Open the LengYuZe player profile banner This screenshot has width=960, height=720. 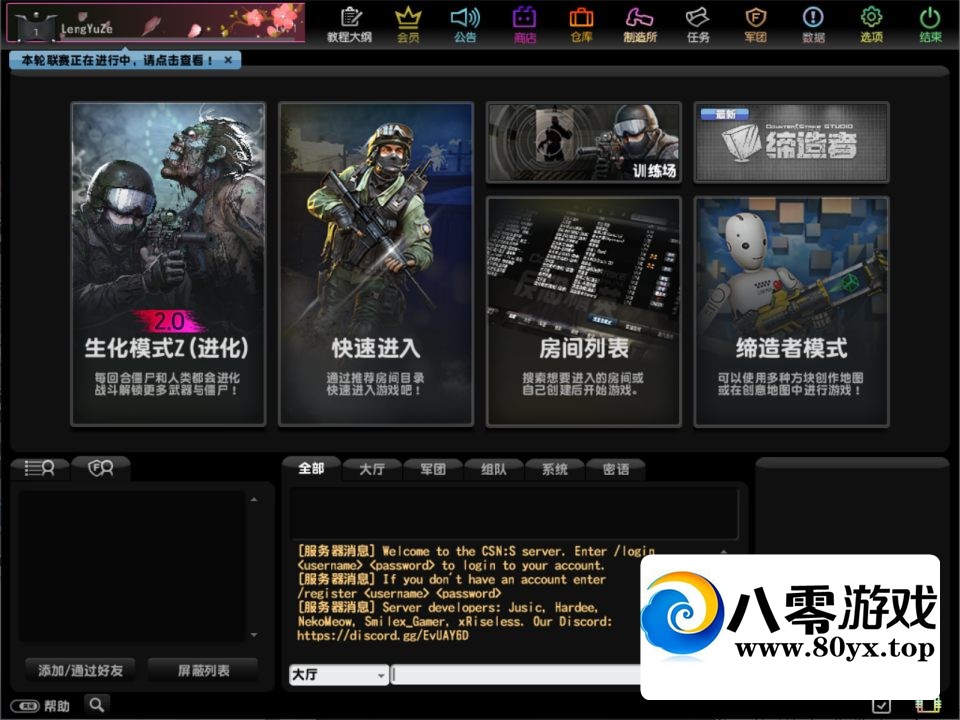click(156, 23)
